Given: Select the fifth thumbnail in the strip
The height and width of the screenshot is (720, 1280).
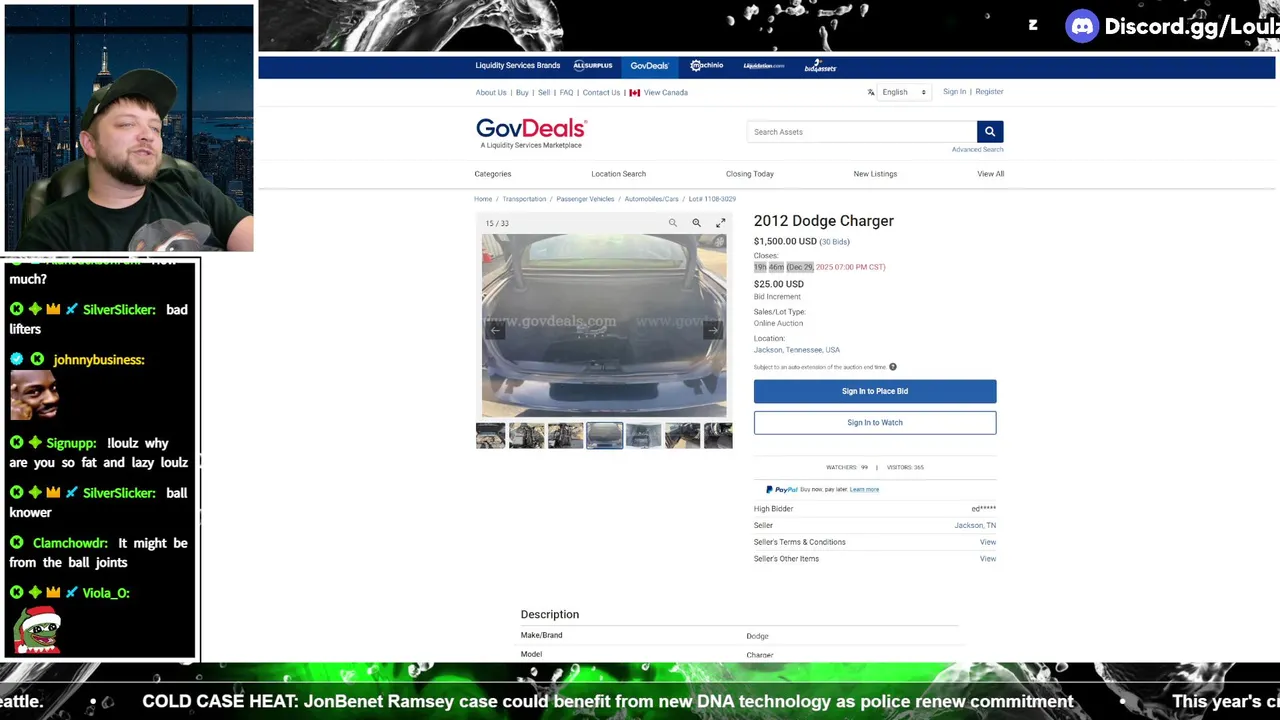Looking at the screenshot, I should coord(643,435).
